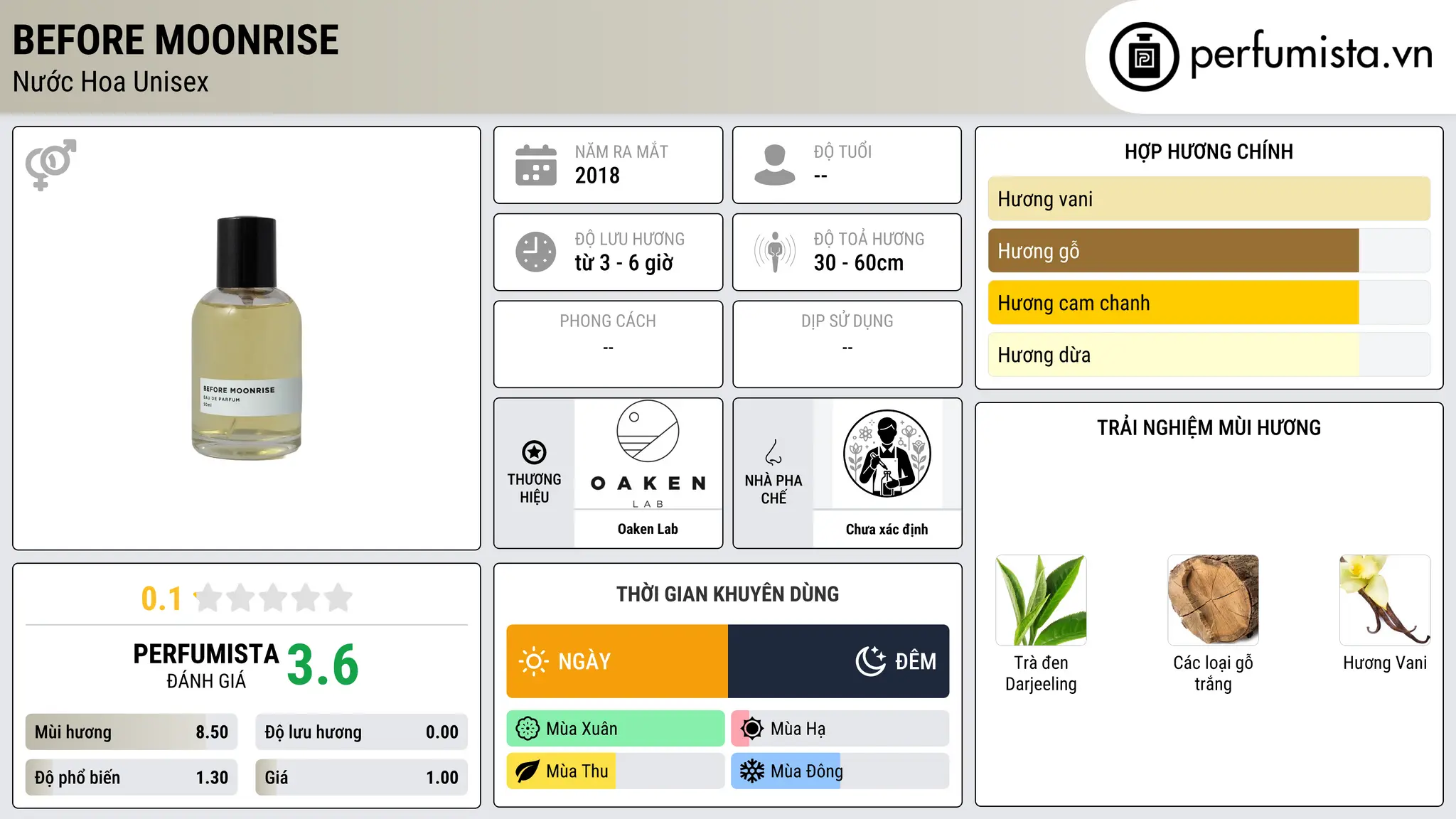The width and height of the screenshot is (1456, 819).
Task: Click the BEFORE MOONRISE title
Action: pos(176,40)
